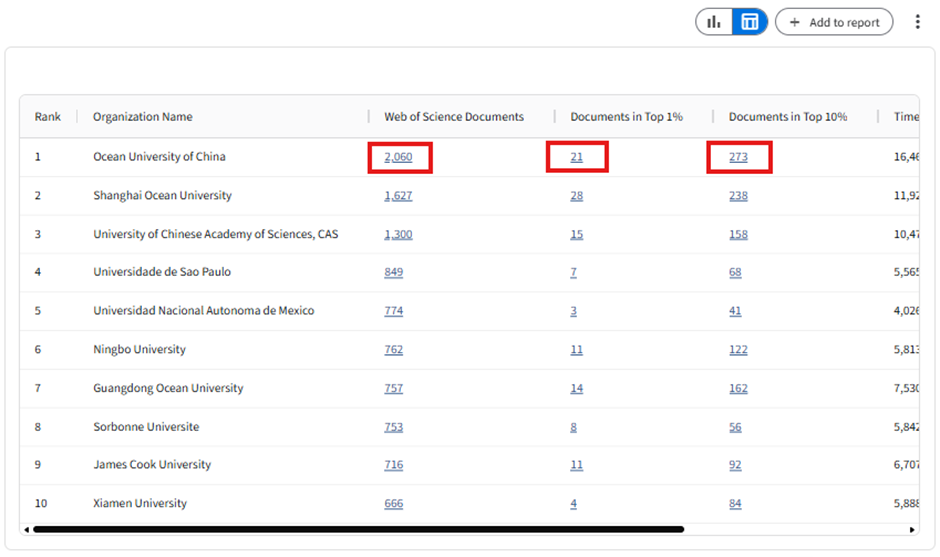Open Ocean University of China's 21 top 1% documents
940x557 pixels.
576,157
